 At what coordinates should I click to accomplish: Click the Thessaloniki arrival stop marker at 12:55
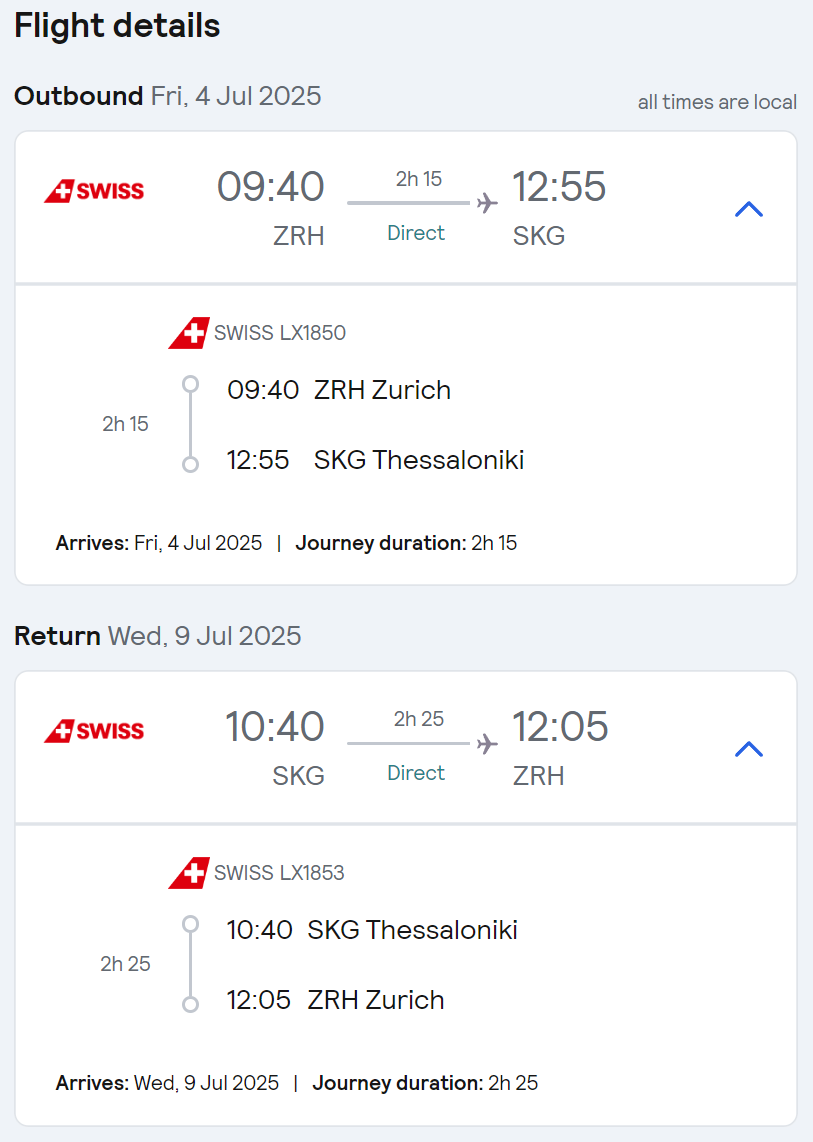[190, 464]
